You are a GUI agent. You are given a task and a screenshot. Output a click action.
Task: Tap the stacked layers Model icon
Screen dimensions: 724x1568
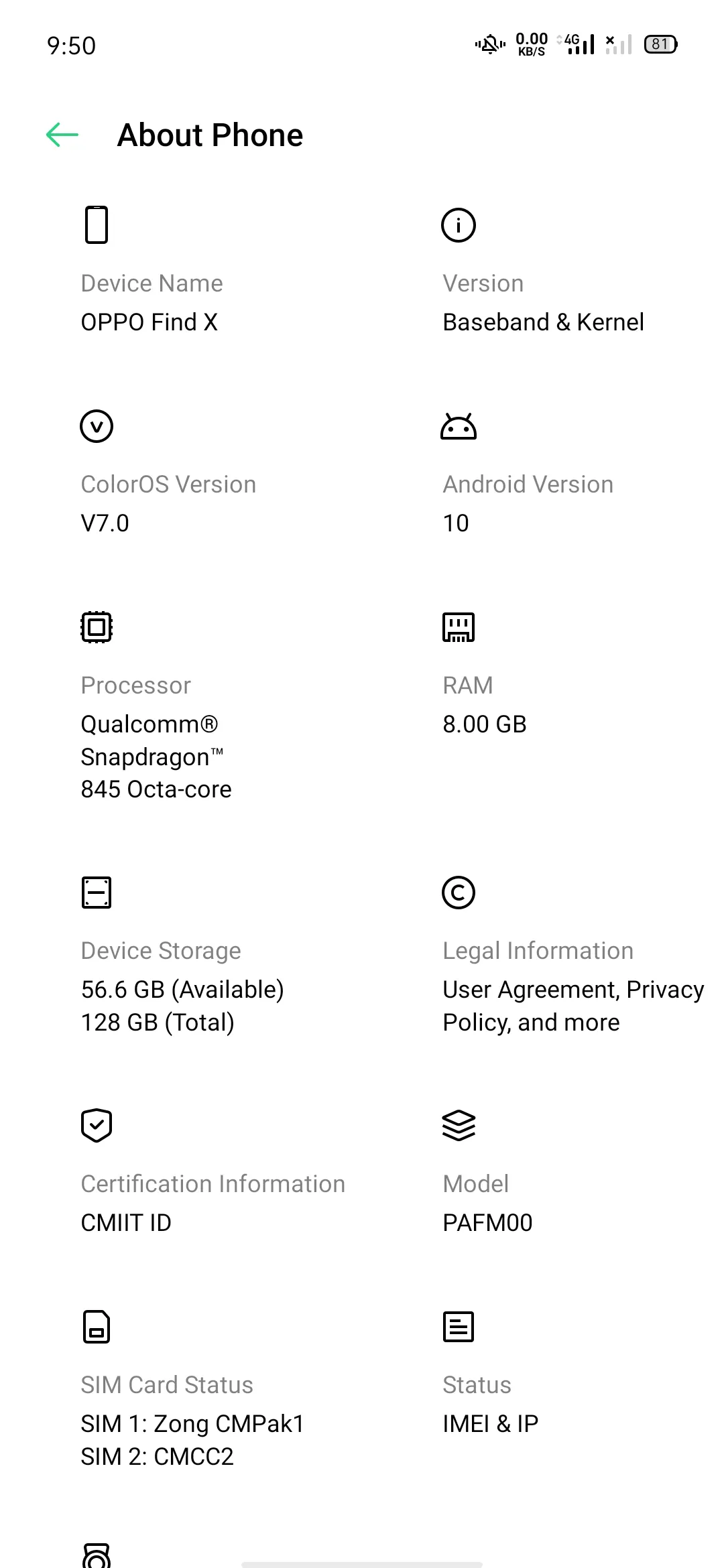click(459, 1126)
